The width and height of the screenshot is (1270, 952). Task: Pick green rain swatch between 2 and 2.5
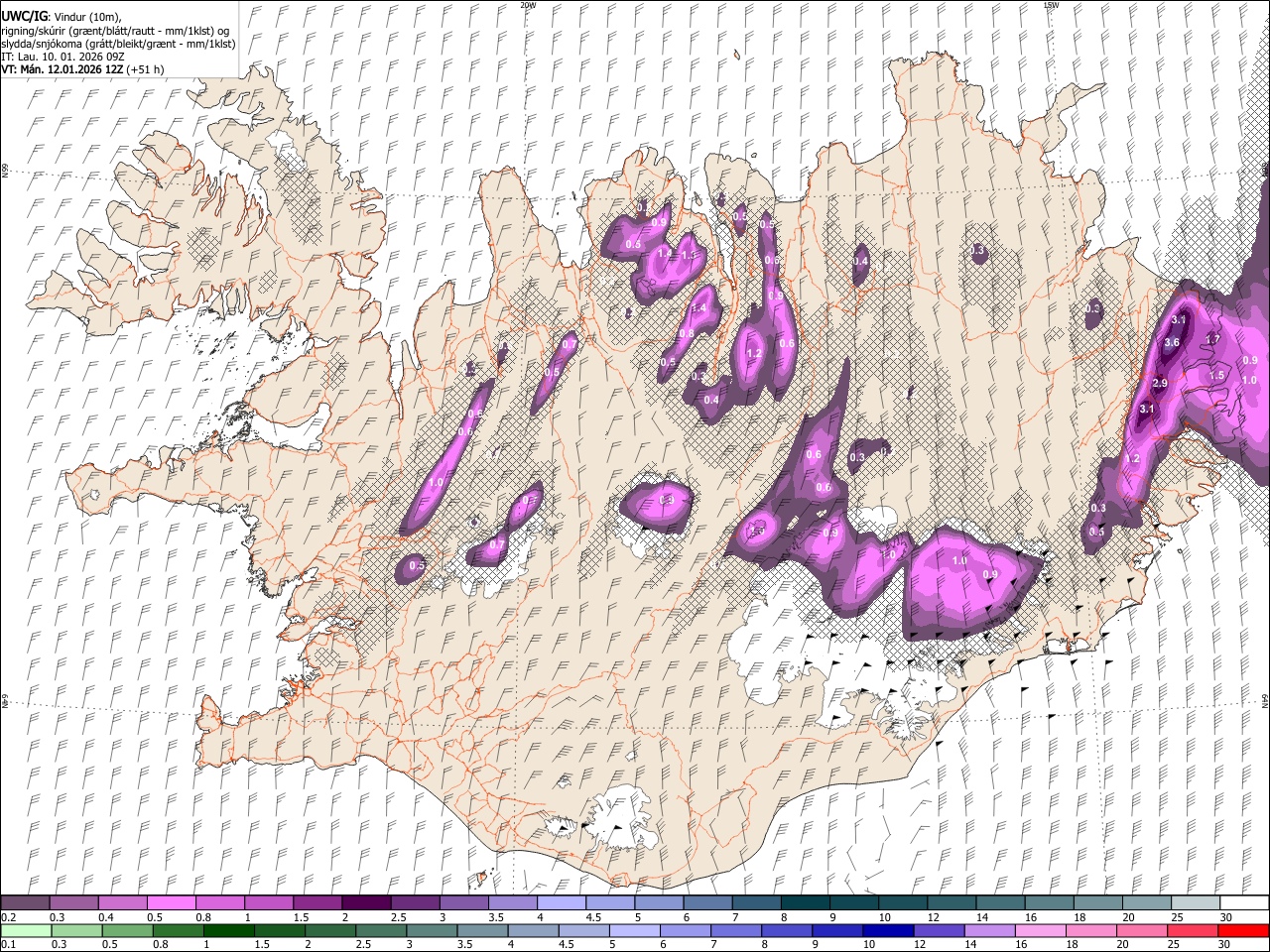330,931
